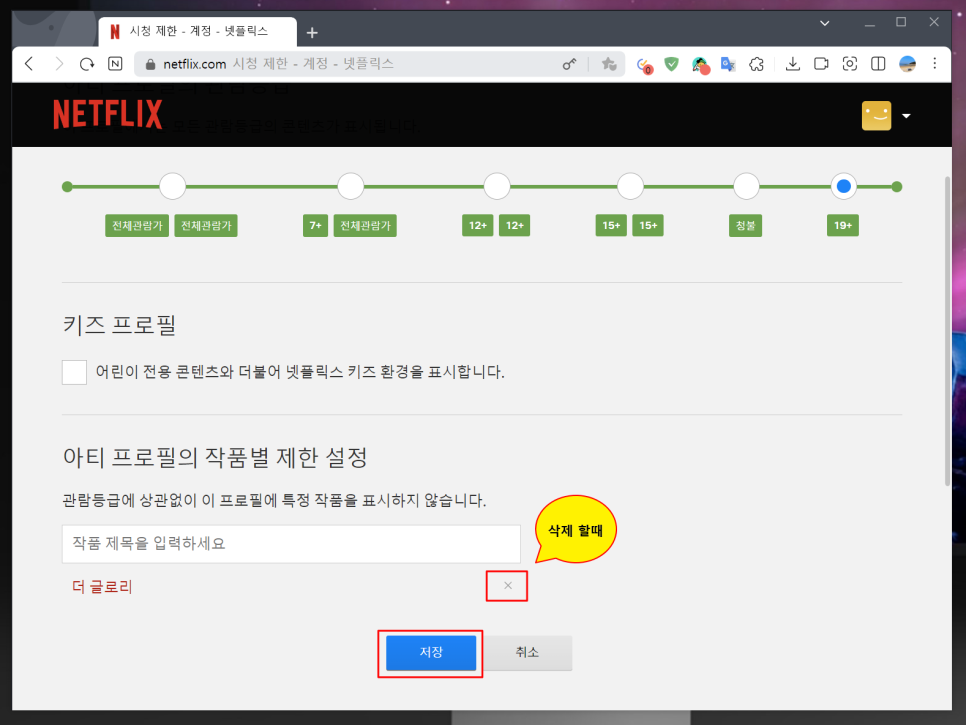
Task: Set maturity slider to the 15+ stop
Action: [630, 186]
